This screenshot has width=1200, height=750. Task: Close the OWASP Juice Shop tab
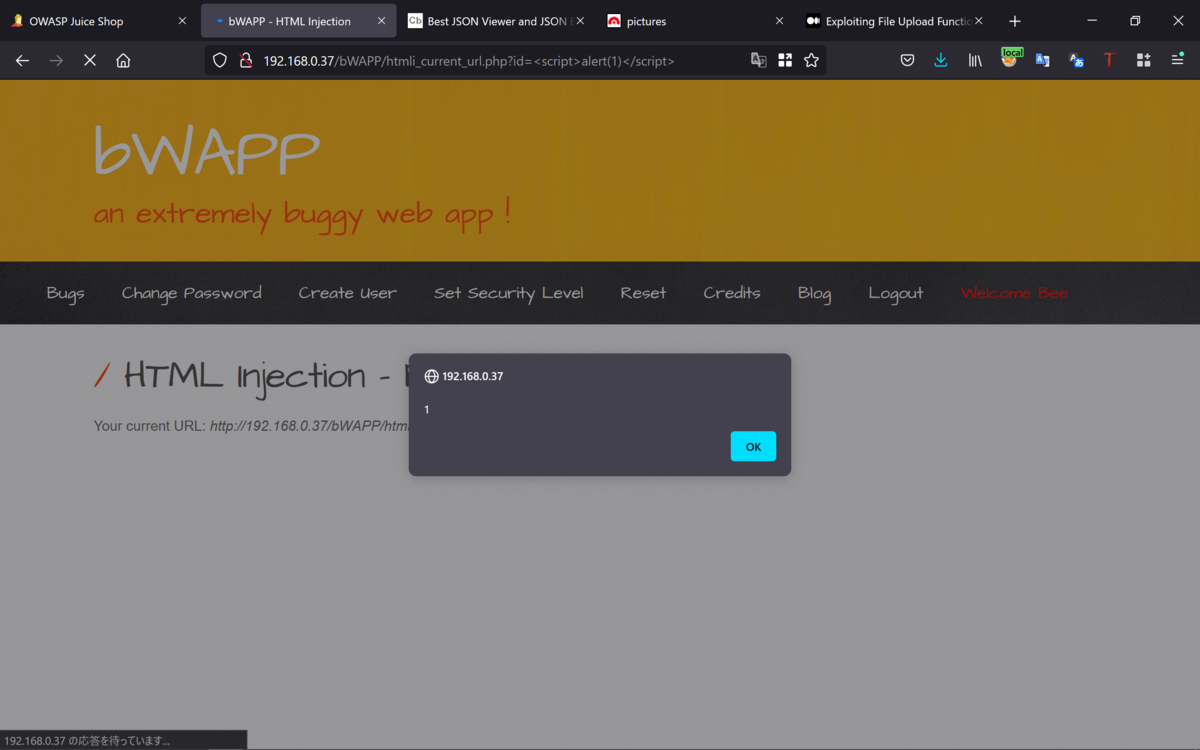coord(182,21)
